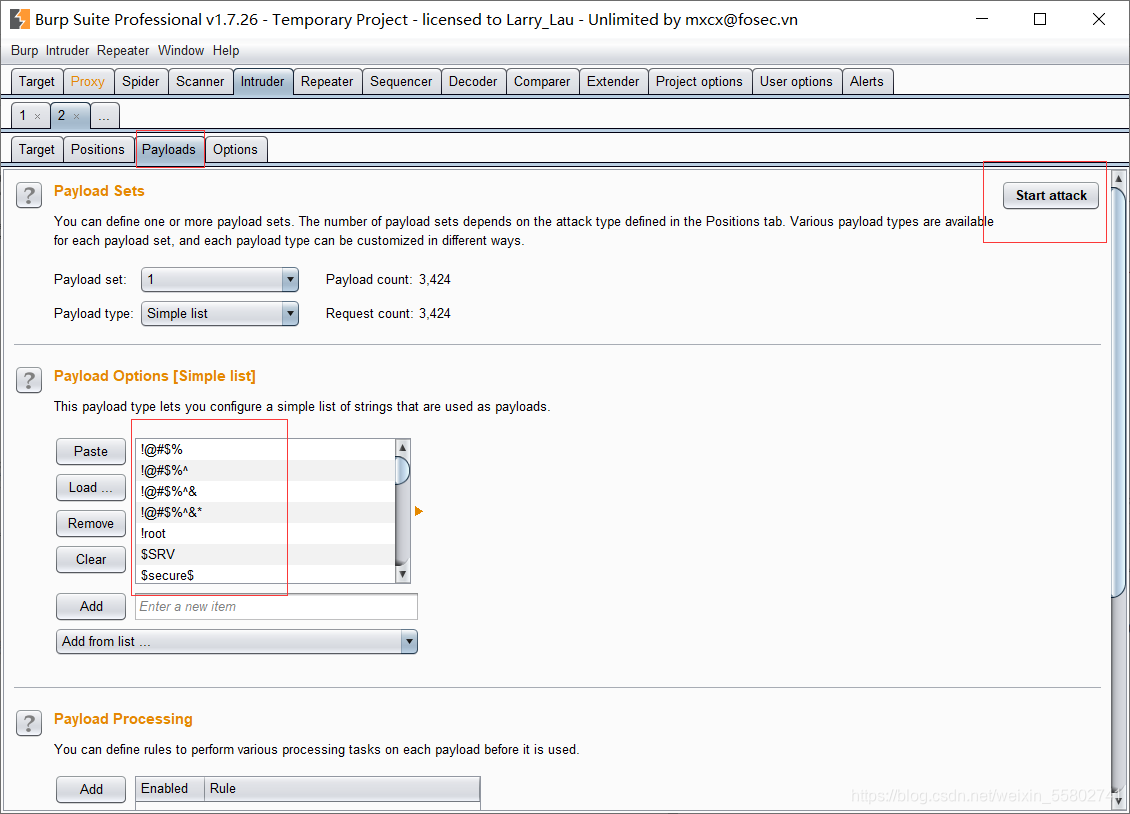The image size is (1130, 814).
Task: Open the Help menu
Action: [x=226, y=50]
